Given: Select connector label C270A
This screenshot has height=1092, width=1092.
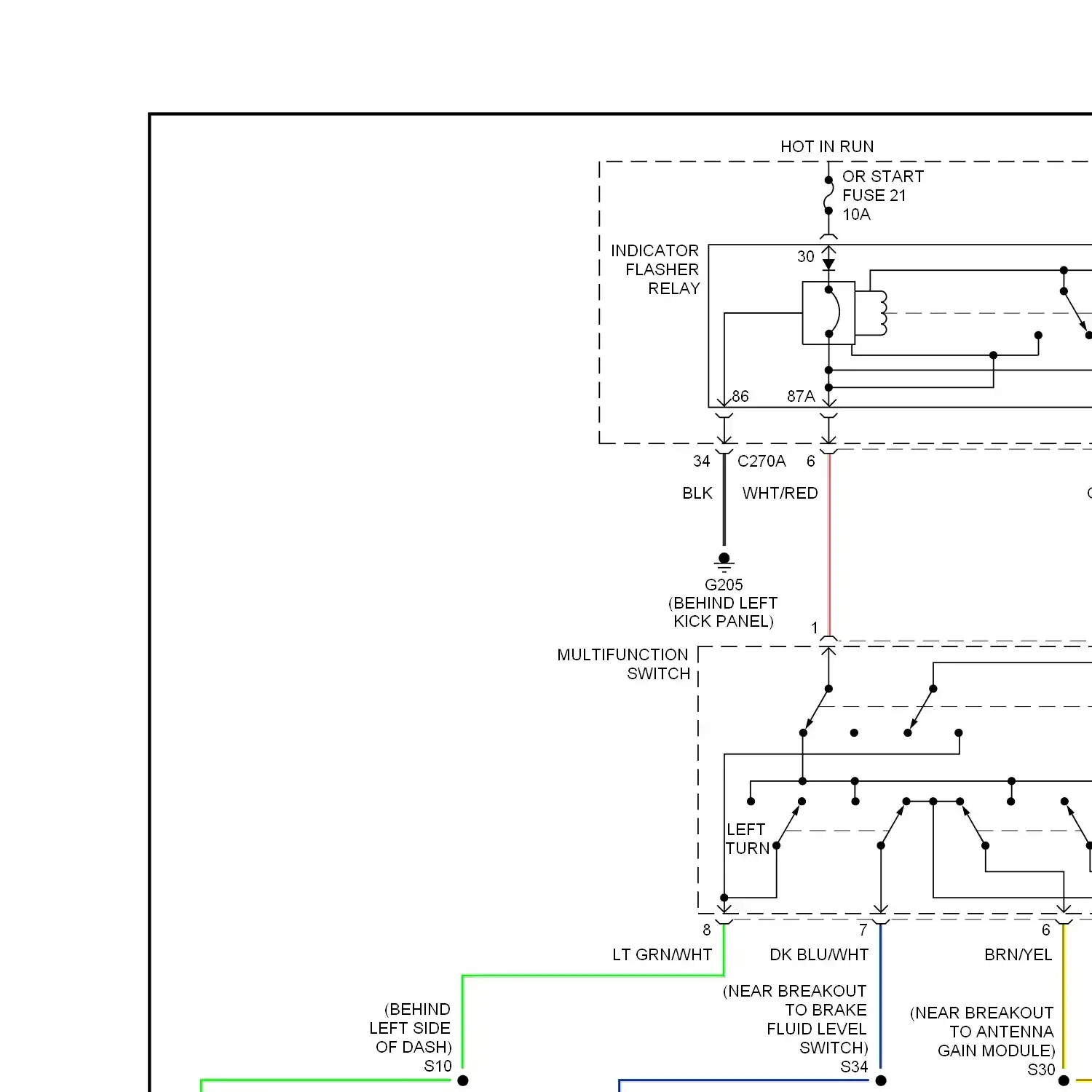Looking at the screenshot, I should click(x=761, y=461).
